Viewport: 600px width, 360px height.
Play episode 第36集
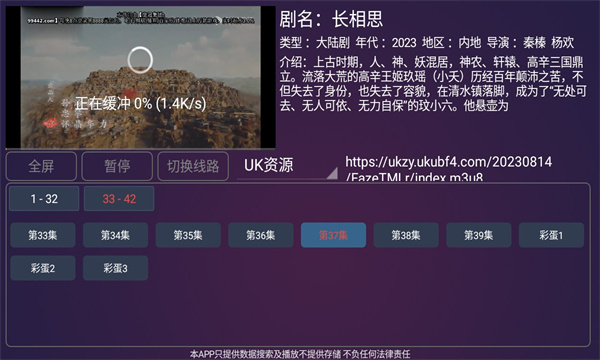coord(261,235)
